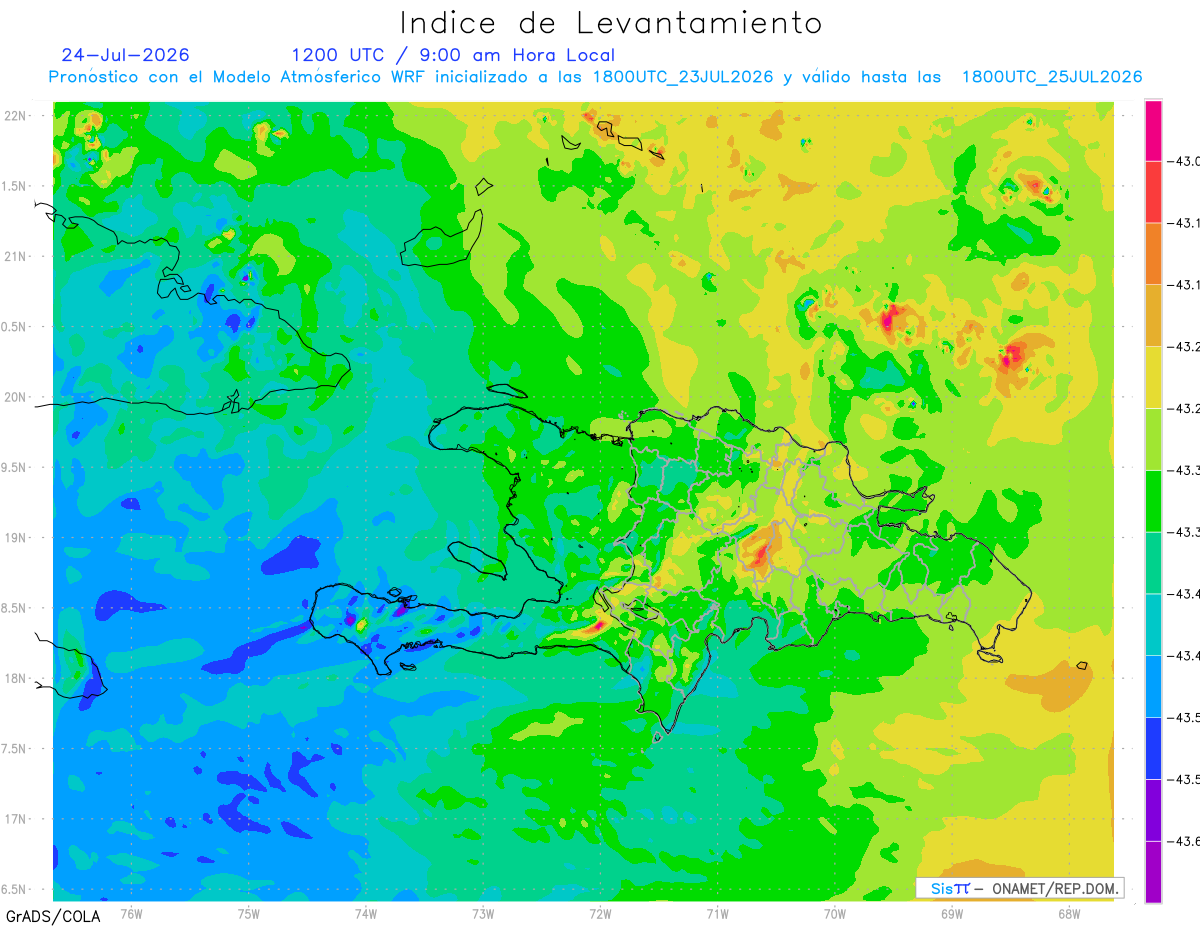Click the 'Pronóstico con el Modelo Atmósferico WRF' line

click(596, 77)
